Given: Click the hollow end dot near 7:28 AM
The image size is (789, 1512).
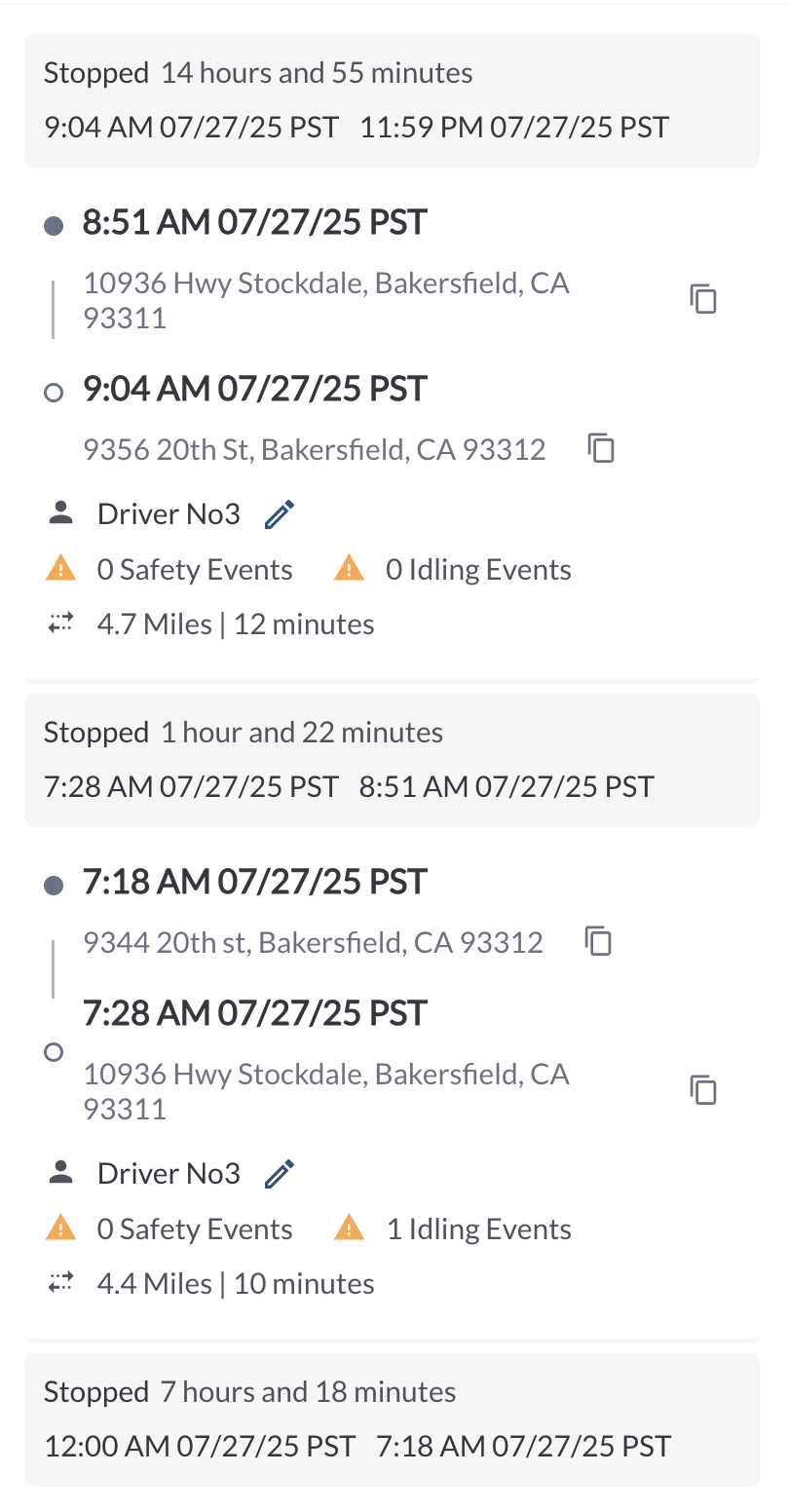Looking at the screenshot, I should (x=55, y=1052).
